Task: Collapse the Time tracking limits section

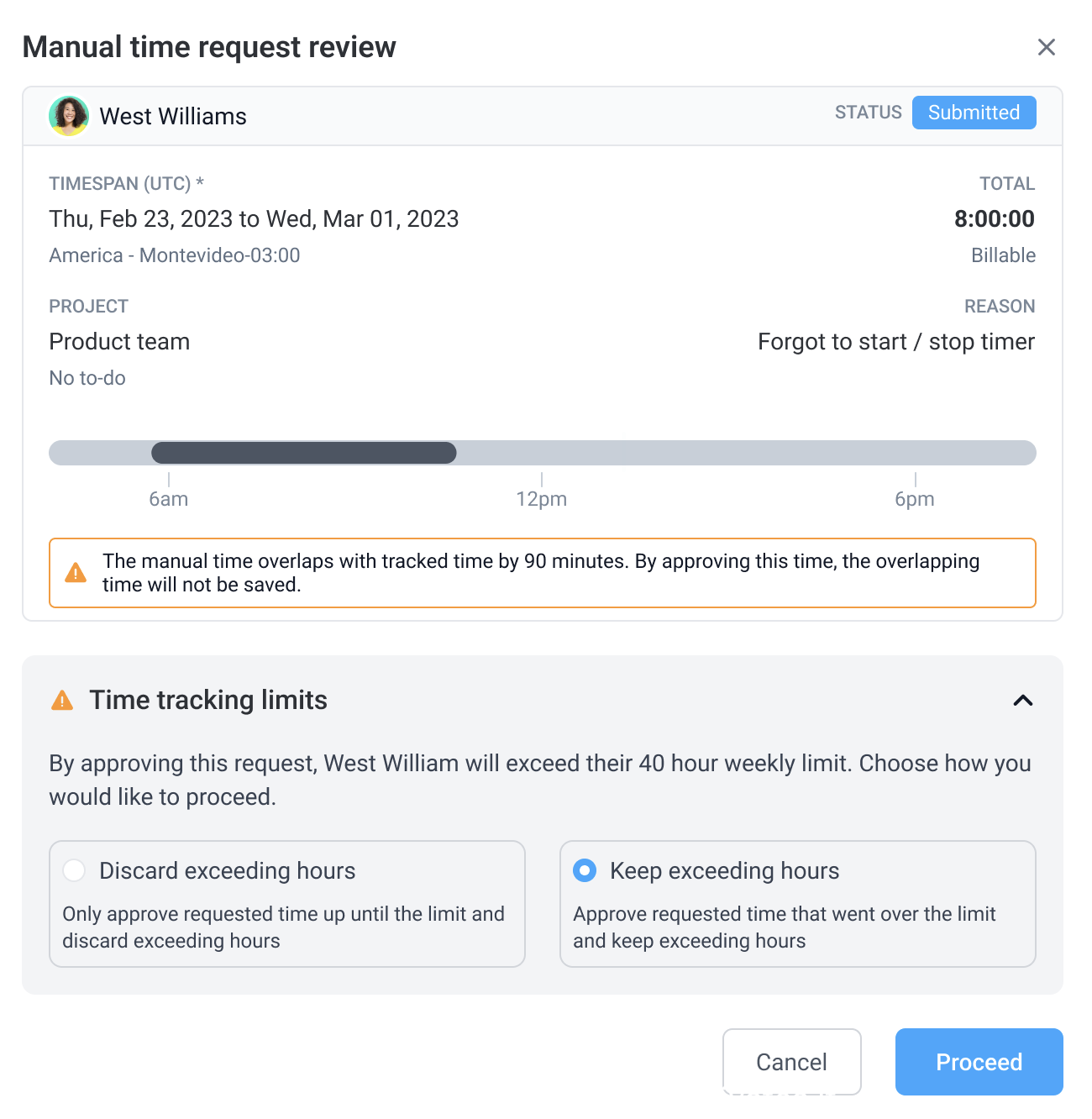Action: coord(1022,700)
